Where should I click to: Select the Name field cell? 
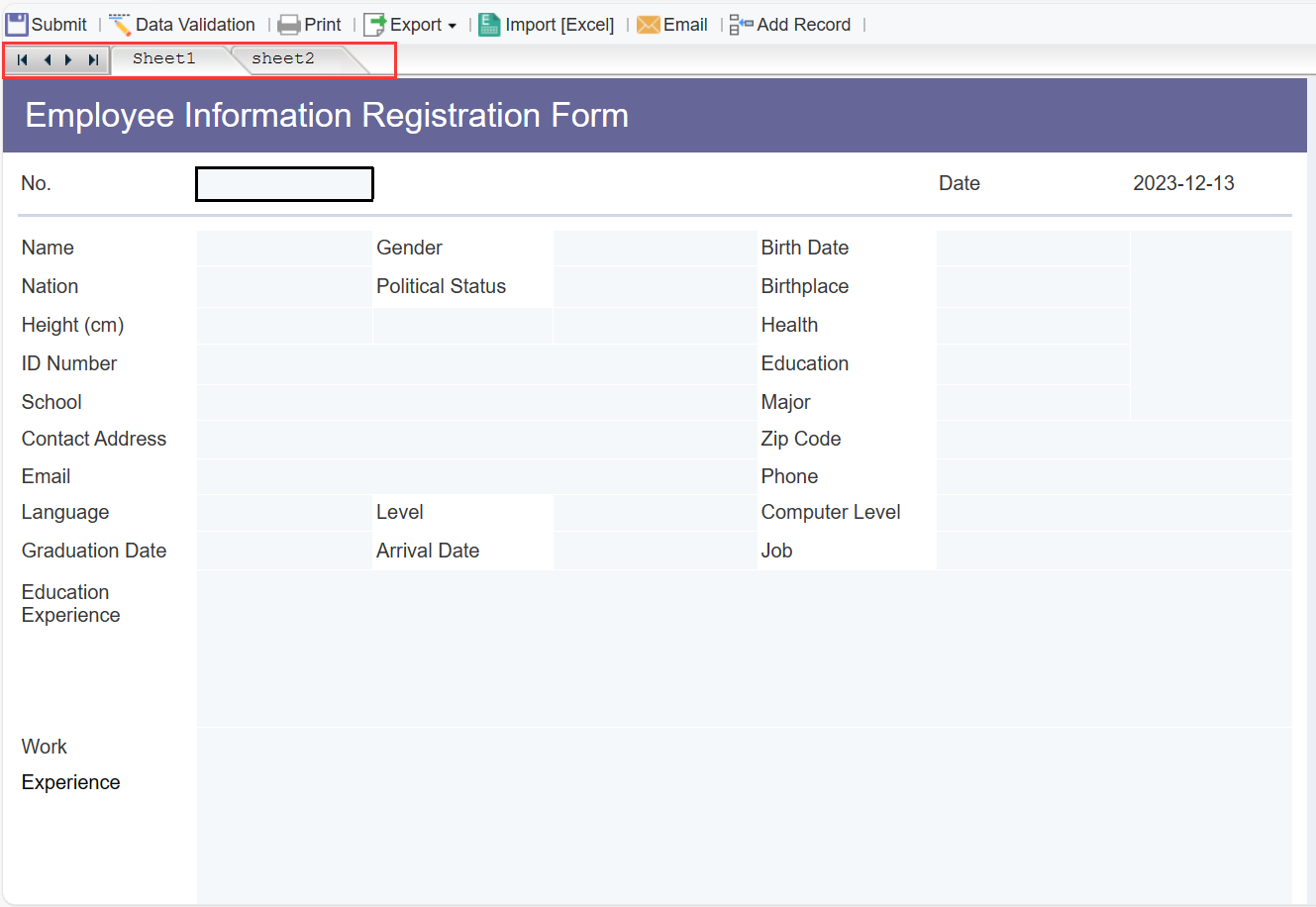point(284,247)
